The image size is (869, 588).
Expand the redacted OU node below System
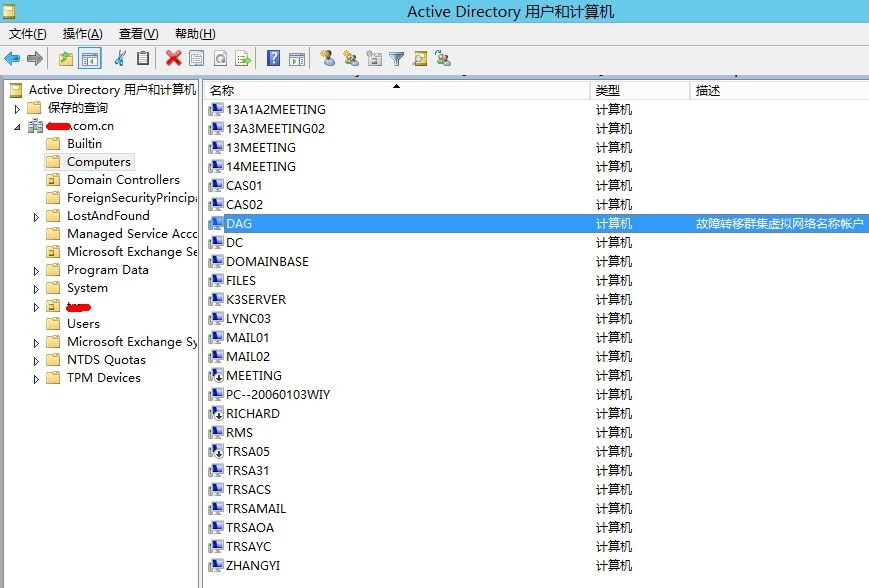tap(36, 307)
